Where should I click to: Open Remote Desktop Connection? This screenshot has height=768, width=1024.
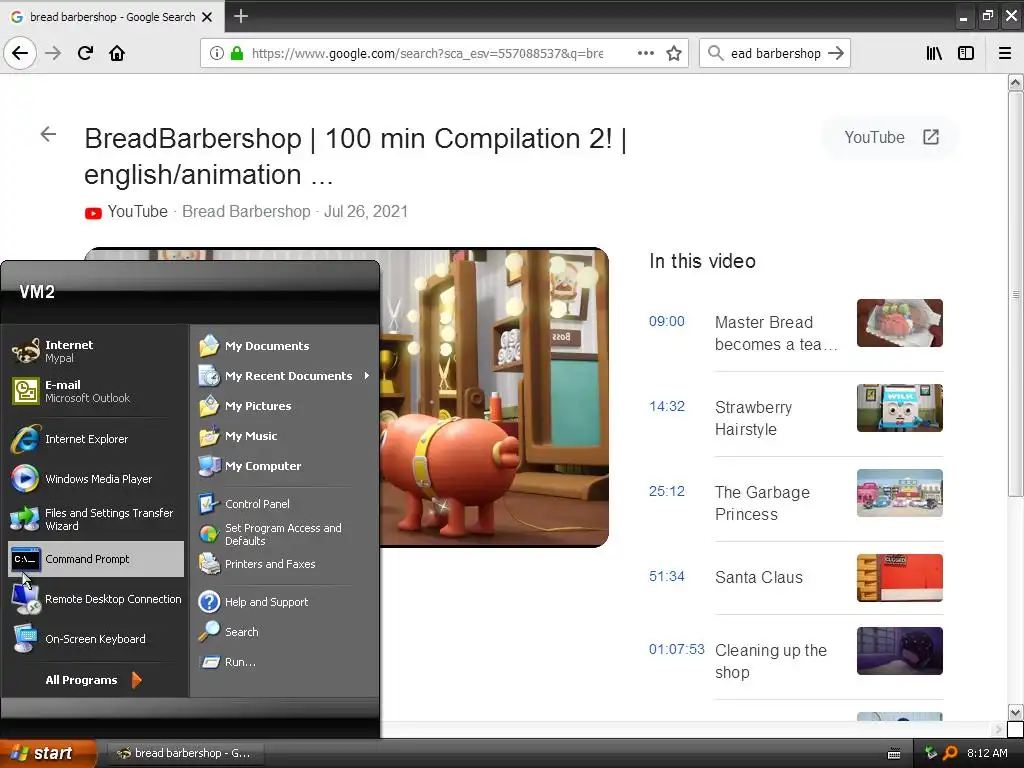coord(96,599)
